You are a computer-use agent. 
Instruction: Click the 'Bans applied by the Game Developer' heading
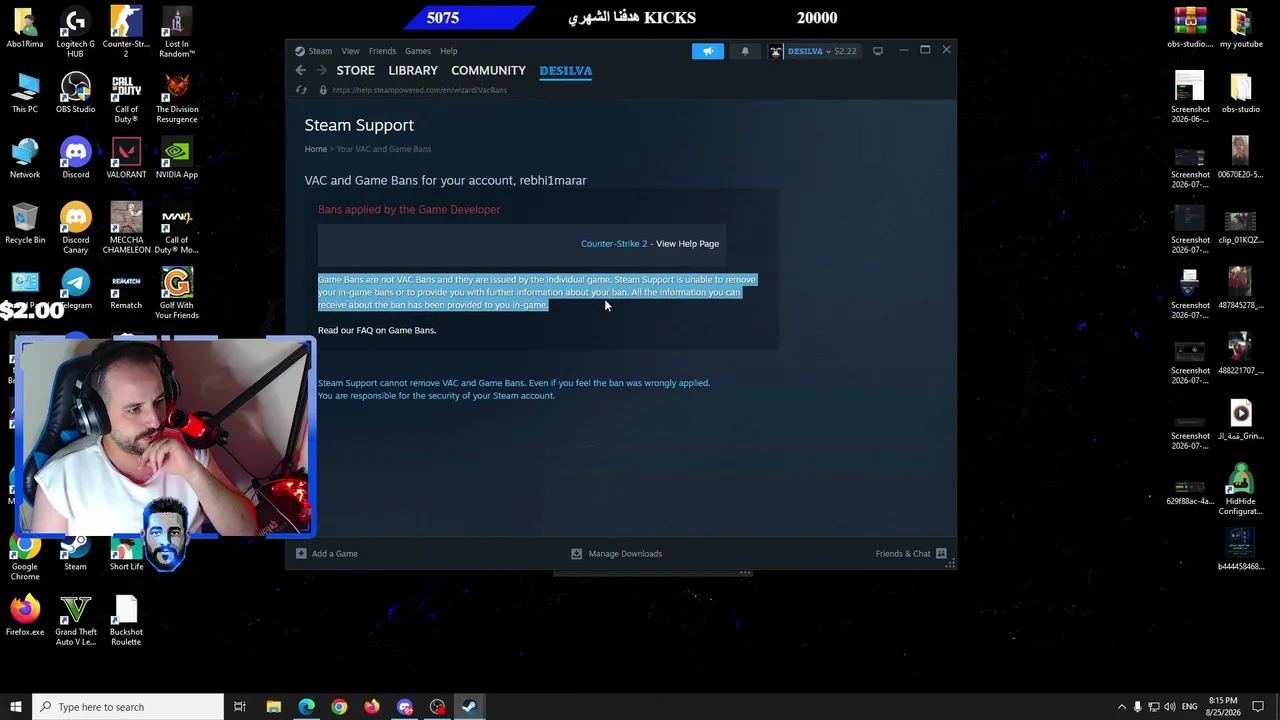pos(409,210)
